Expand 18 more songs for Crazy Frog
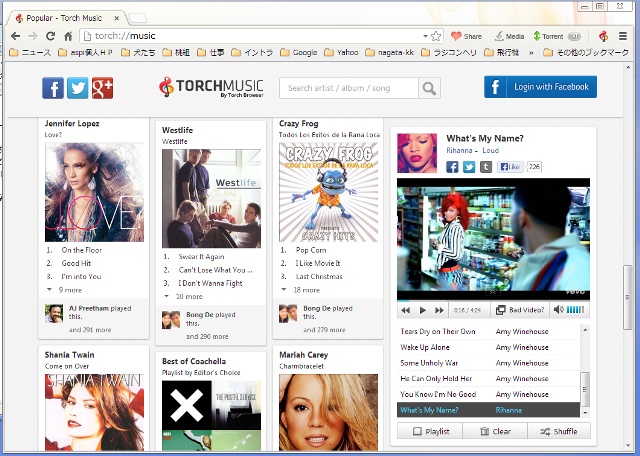 pyautogui.click(x=301, y=290)
